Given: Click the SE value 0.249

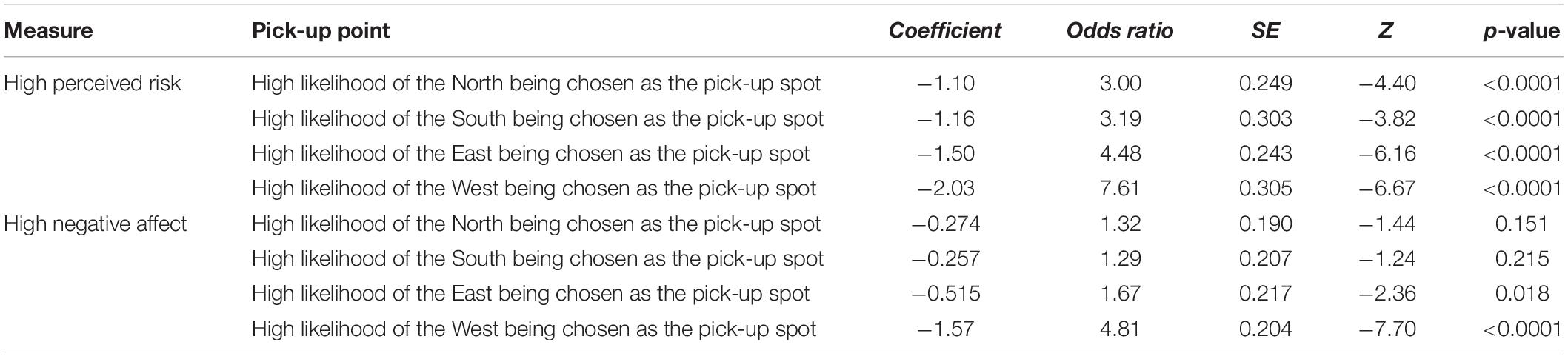Looking at the screenshot, I should click(1265, 84).
